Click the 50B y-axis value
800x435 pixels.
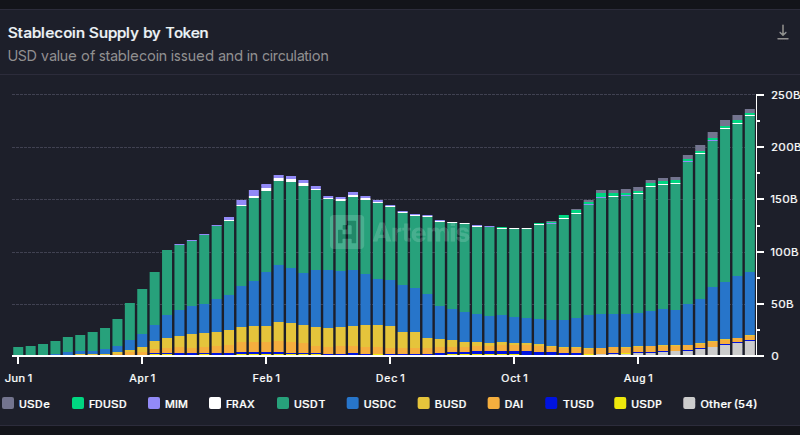click(782, 304)
